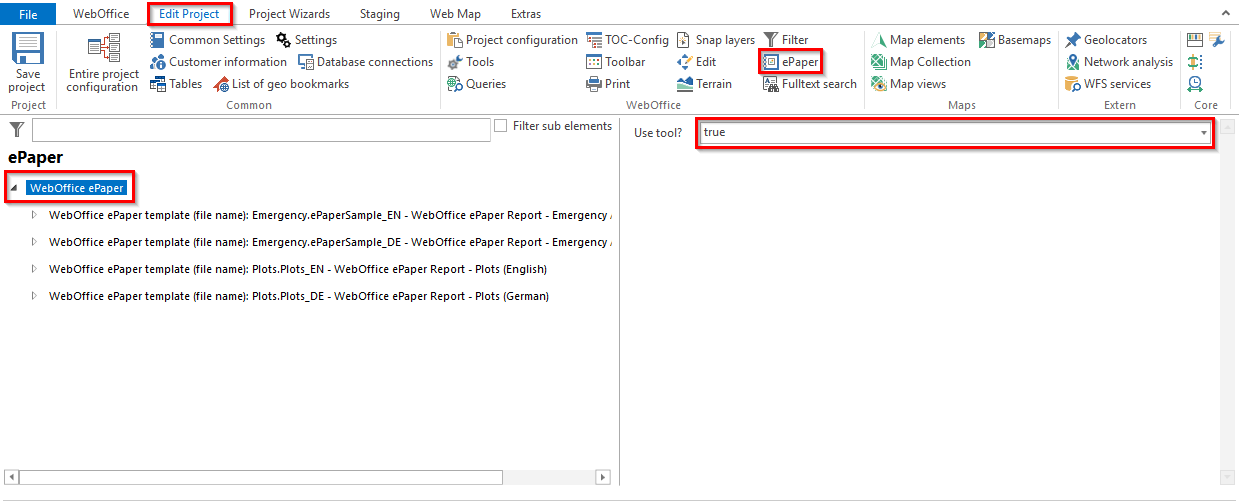Image resolution: width=1239 pixels, height=502 pixels.
Task: Open Terrain configuration
Action: click(705, 84)
